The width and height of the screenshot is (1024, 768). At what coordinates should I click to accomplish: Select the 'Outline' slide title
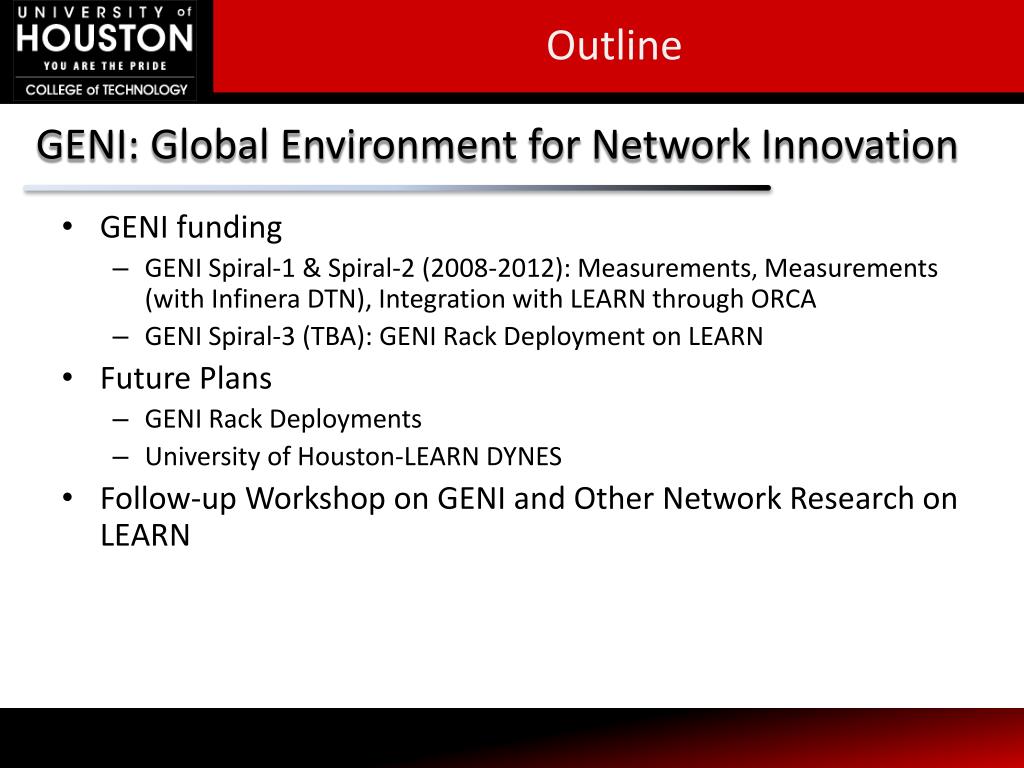point(614,45)
